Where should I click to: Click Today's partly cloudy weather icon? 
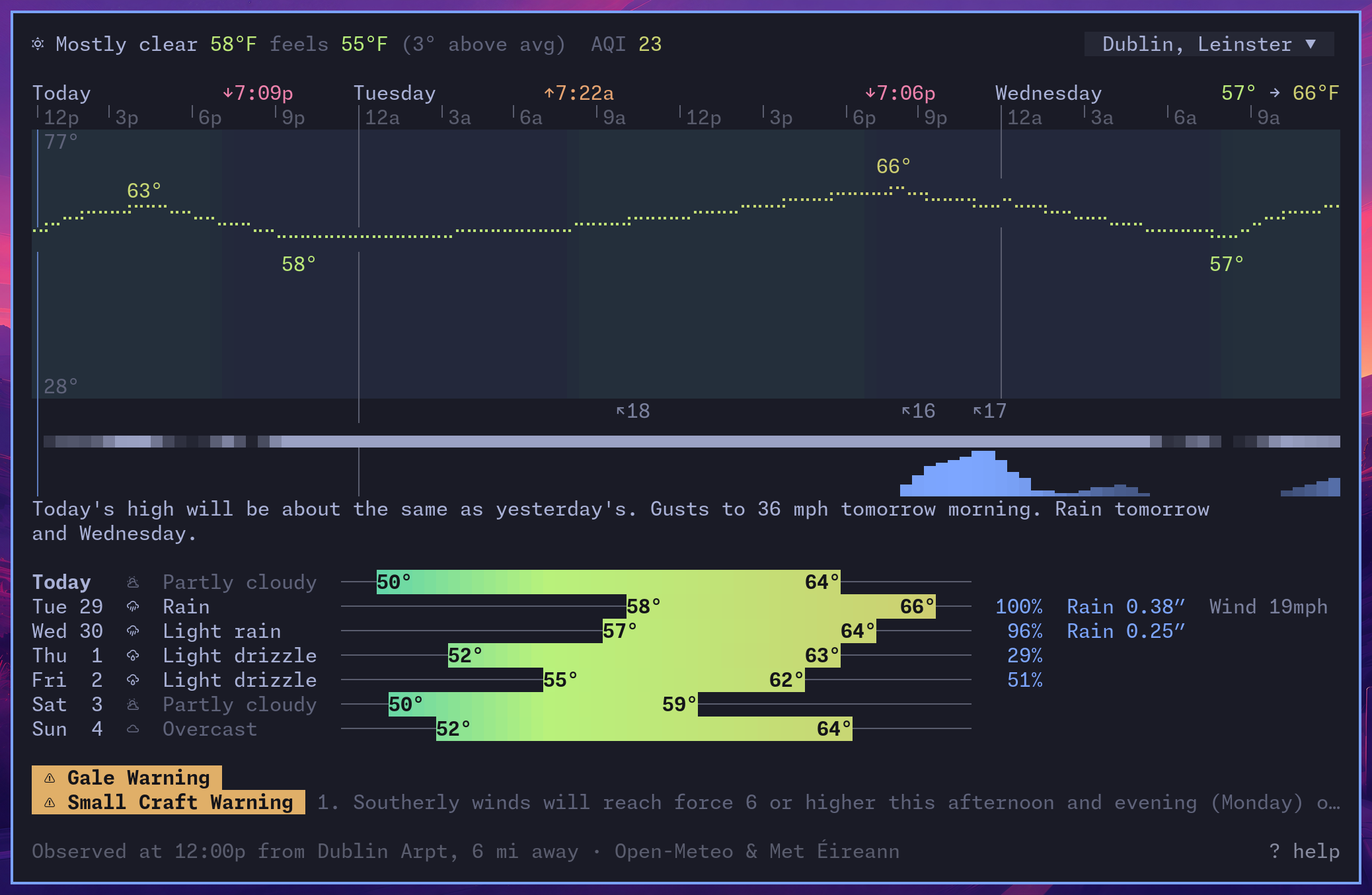click(133, 582)
